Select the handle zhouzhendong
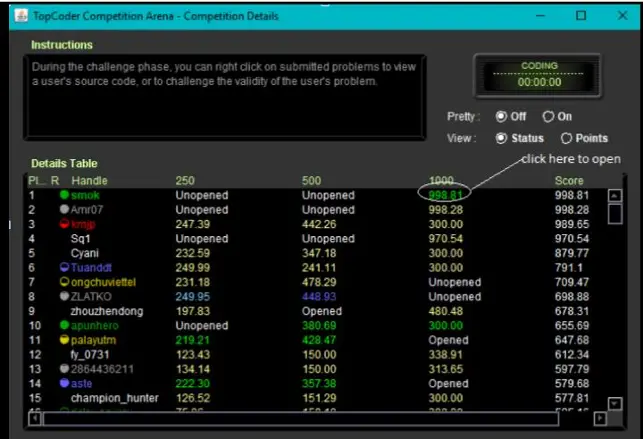The height and width of the screenshot is (439, 643). click(107, 311)
